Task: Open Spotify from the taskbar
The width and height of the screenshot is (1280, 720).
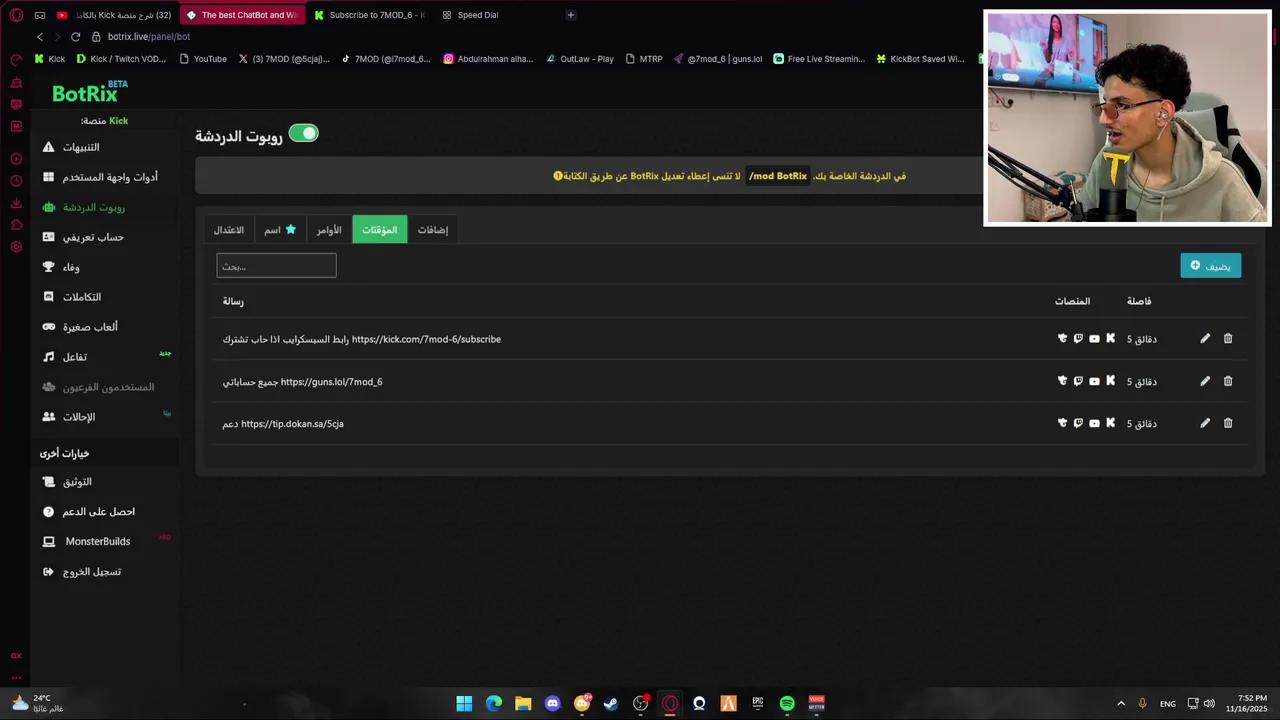Action: (787, 704)
